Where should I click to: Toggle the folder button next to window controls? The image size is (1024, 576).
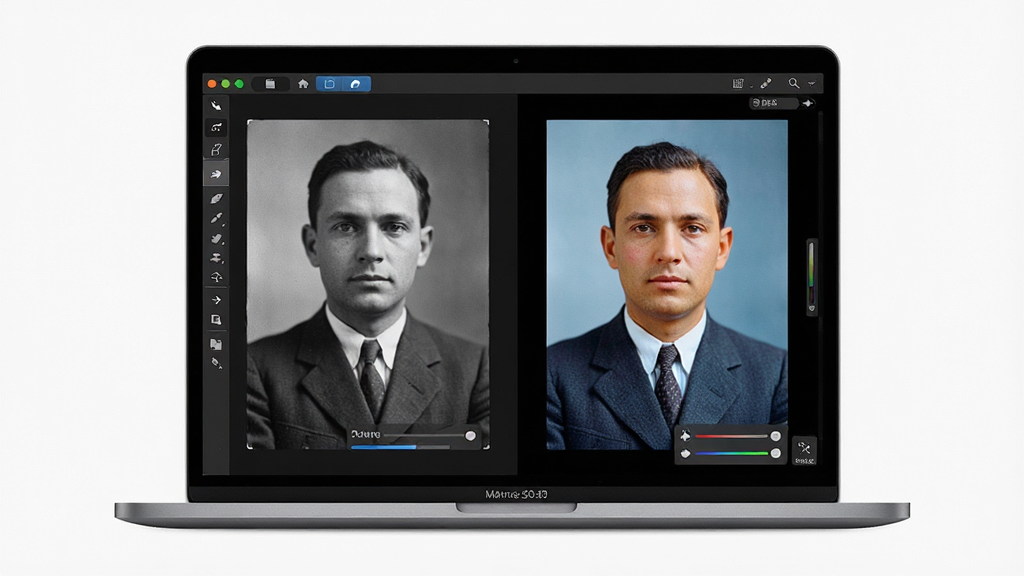[270, 84]
